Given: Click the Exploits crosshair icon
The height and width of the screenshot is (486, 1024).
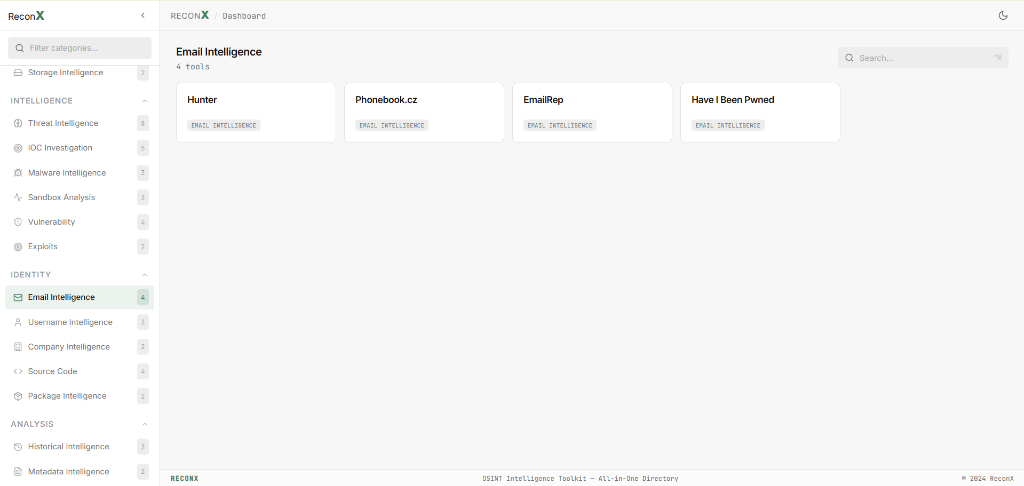Looking at the screenshot, I should tap(18, 246).
